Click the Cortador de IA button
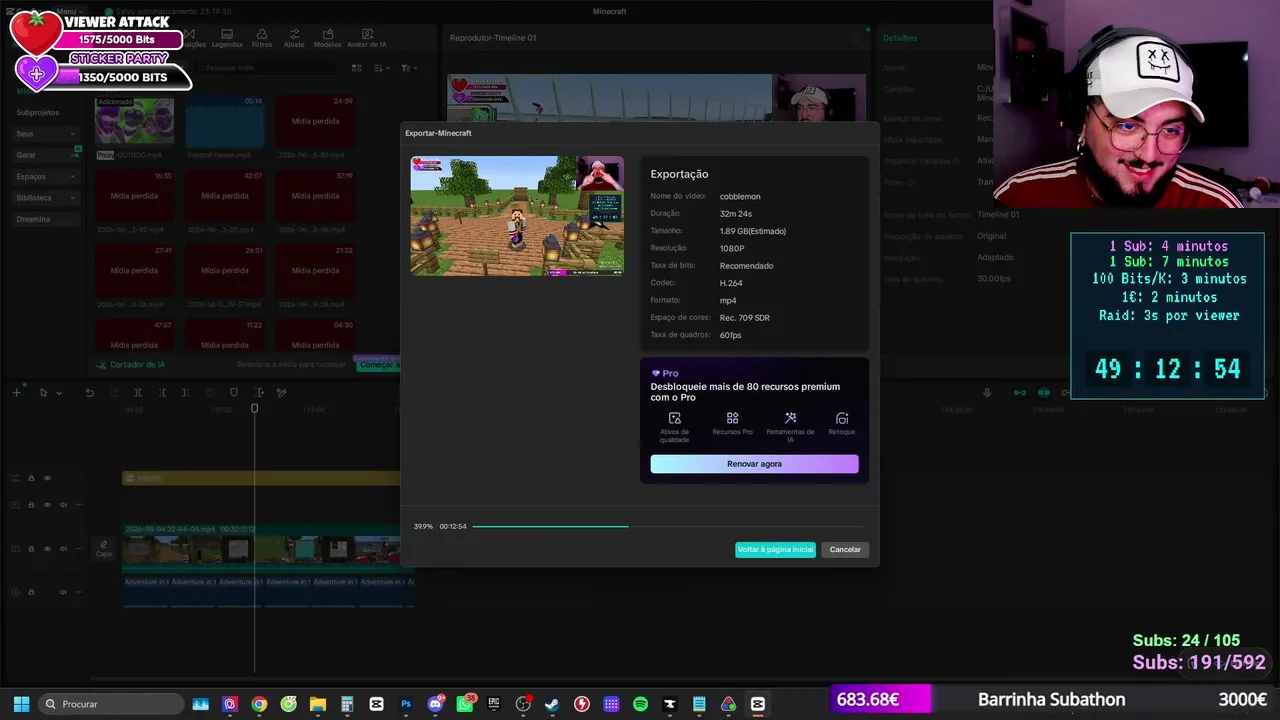1280x720 pixels. (131, 365)
